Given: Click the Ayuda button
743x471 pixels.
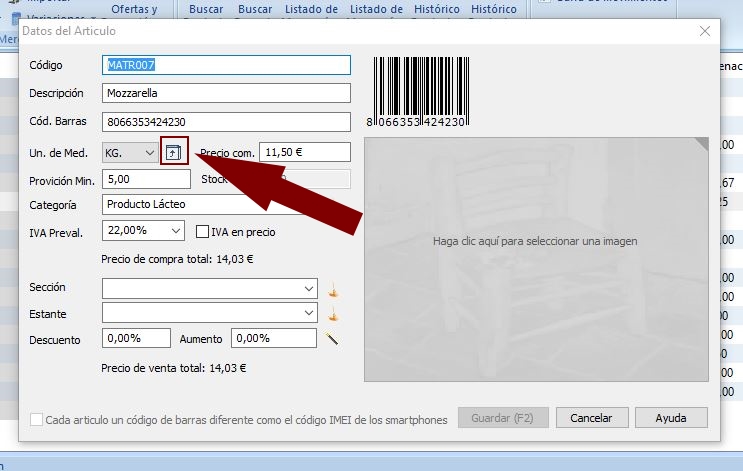Looking at the screenshot, I should (671, 418).
